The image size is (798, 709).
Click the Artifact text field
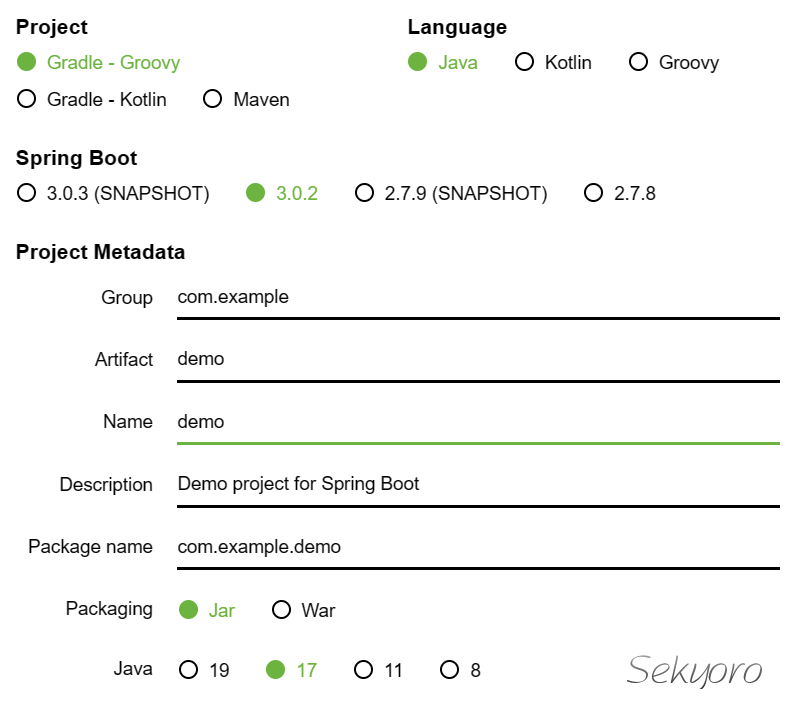[x=478, y=359]
